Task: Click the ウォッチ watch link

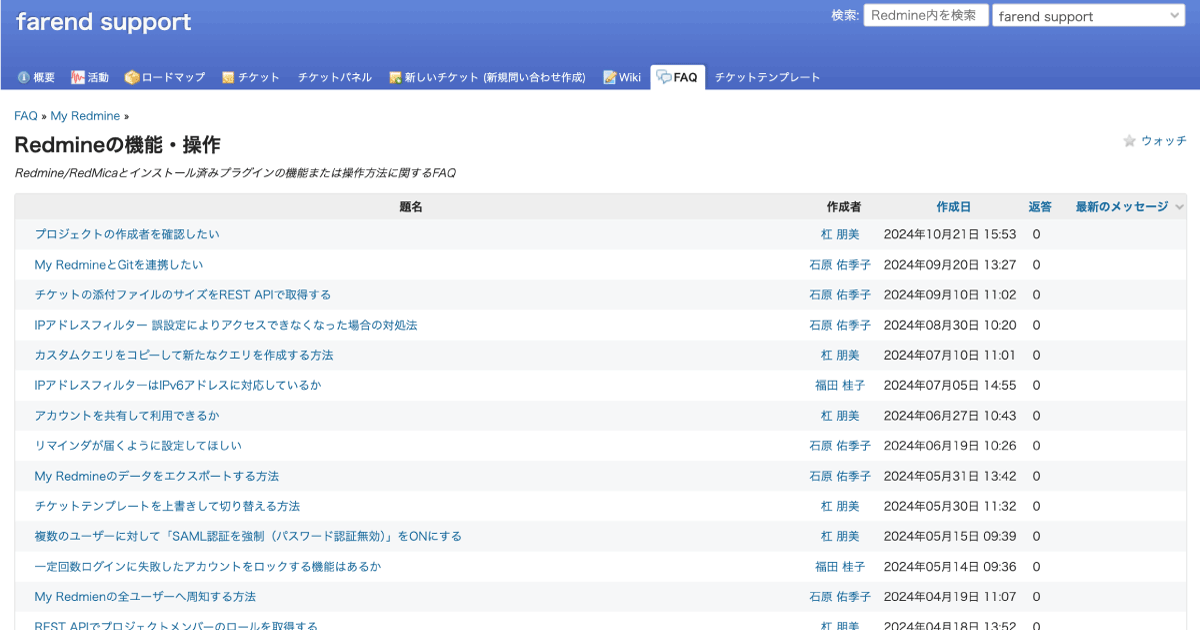Action: click(1164, 141)
